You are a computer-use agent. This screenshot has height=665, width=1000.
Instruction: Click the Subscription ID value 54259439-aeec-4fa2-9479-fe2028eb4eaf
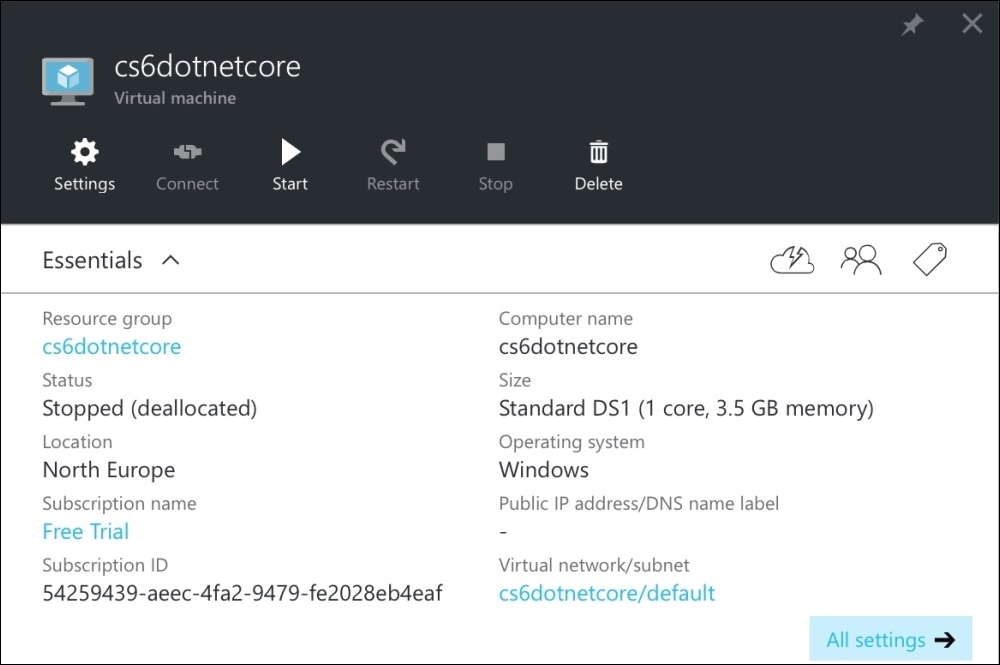pyautogui.click(x=242, y=593)
